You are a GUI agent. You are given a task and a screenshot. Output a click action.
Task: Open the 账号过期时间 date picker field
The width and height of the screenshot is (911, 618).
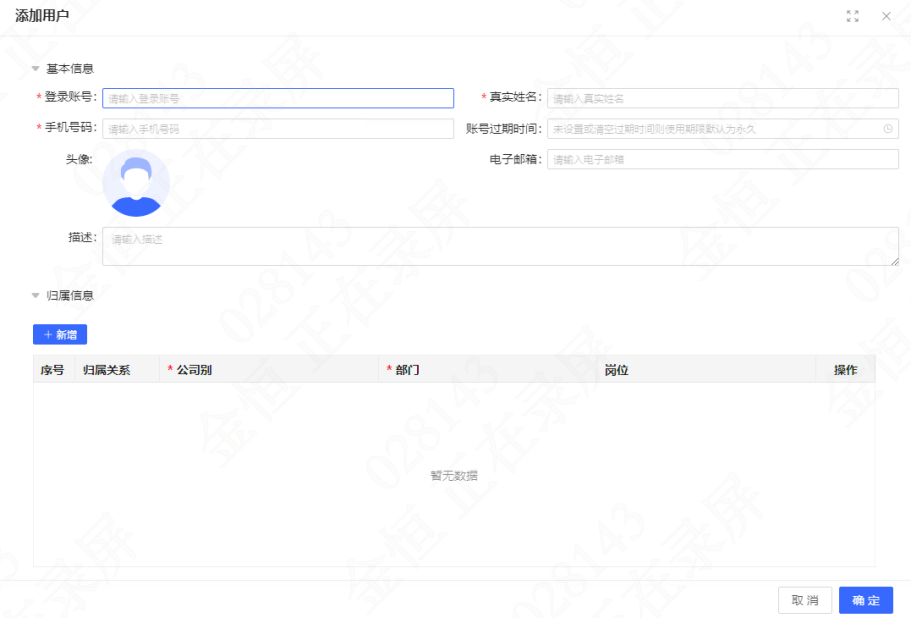coord(723,129)
